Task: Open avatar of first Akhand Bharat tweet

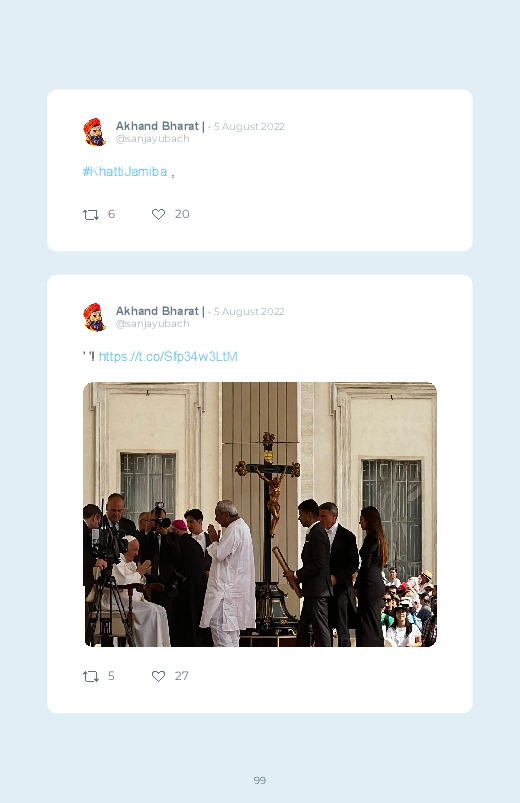Action: pyautogui.click(x=95, y=132)
